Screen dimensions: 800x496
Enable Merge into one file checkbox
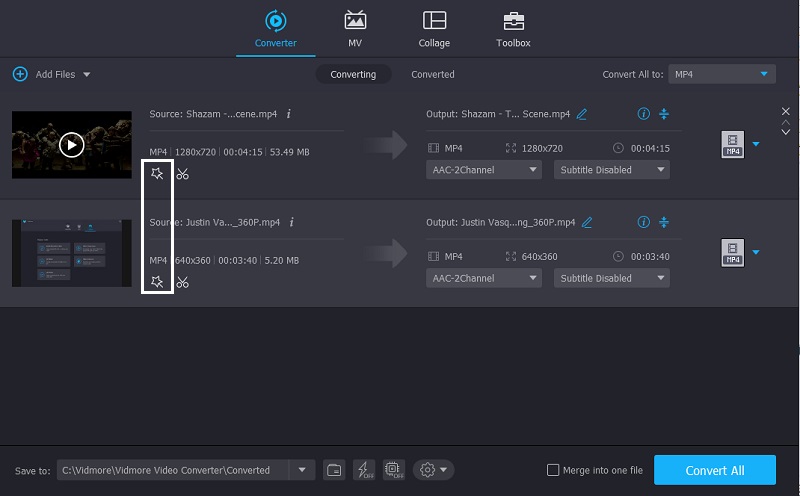pos(554,470)
